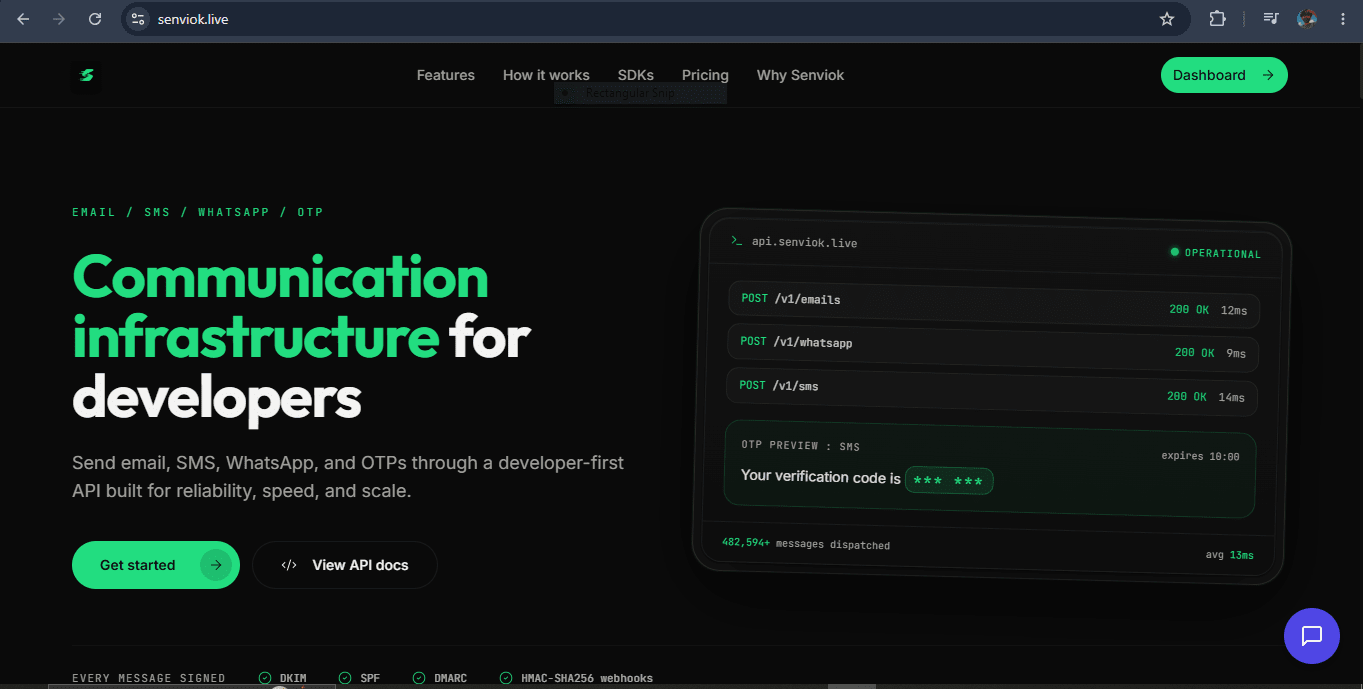Bookmark this page with star icon
The height and width of the screenshot is (689, 1363).
(x=1166, y=19)
